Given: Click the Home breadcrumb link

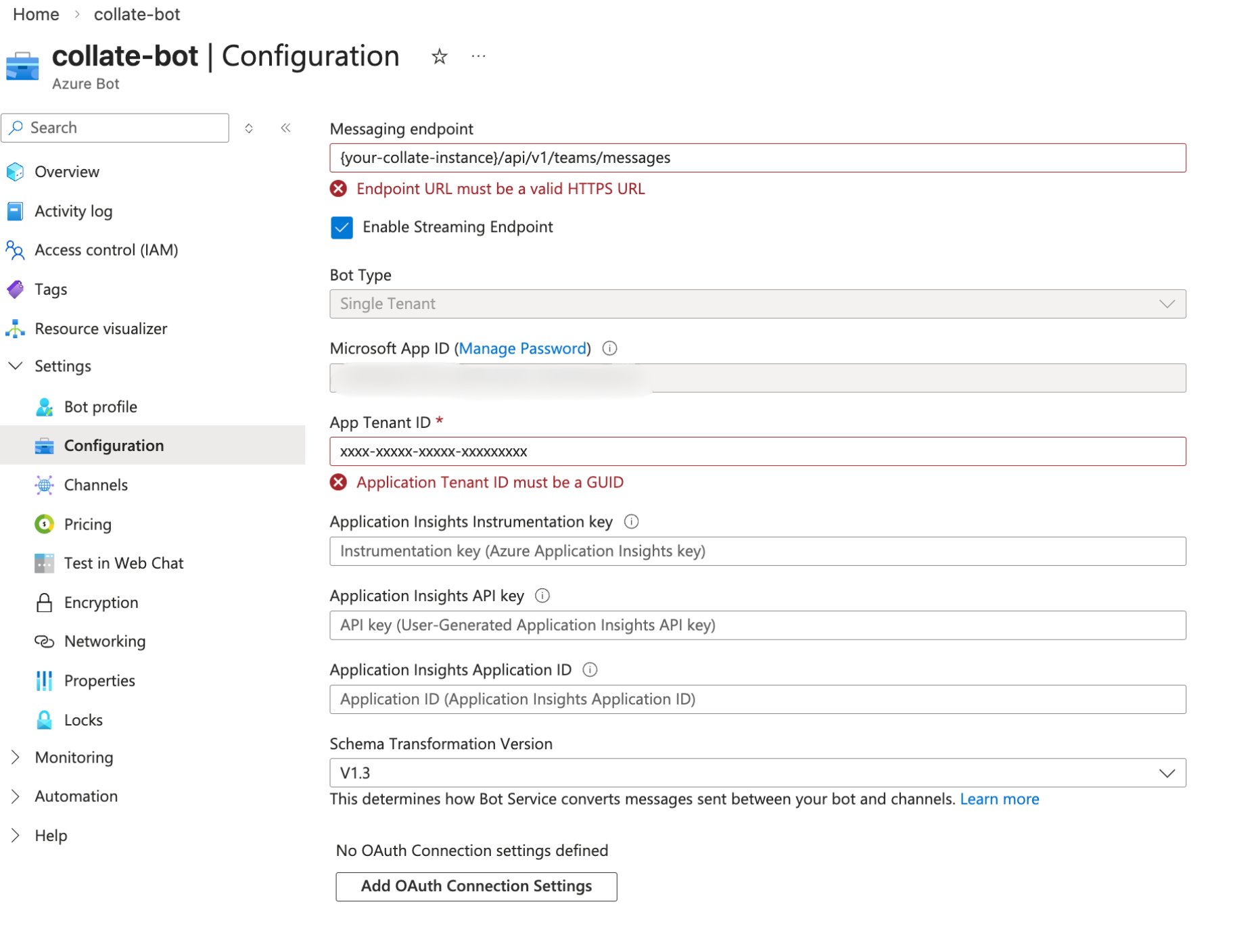Looking at the screenshot, I should click(x=36, y=14).
